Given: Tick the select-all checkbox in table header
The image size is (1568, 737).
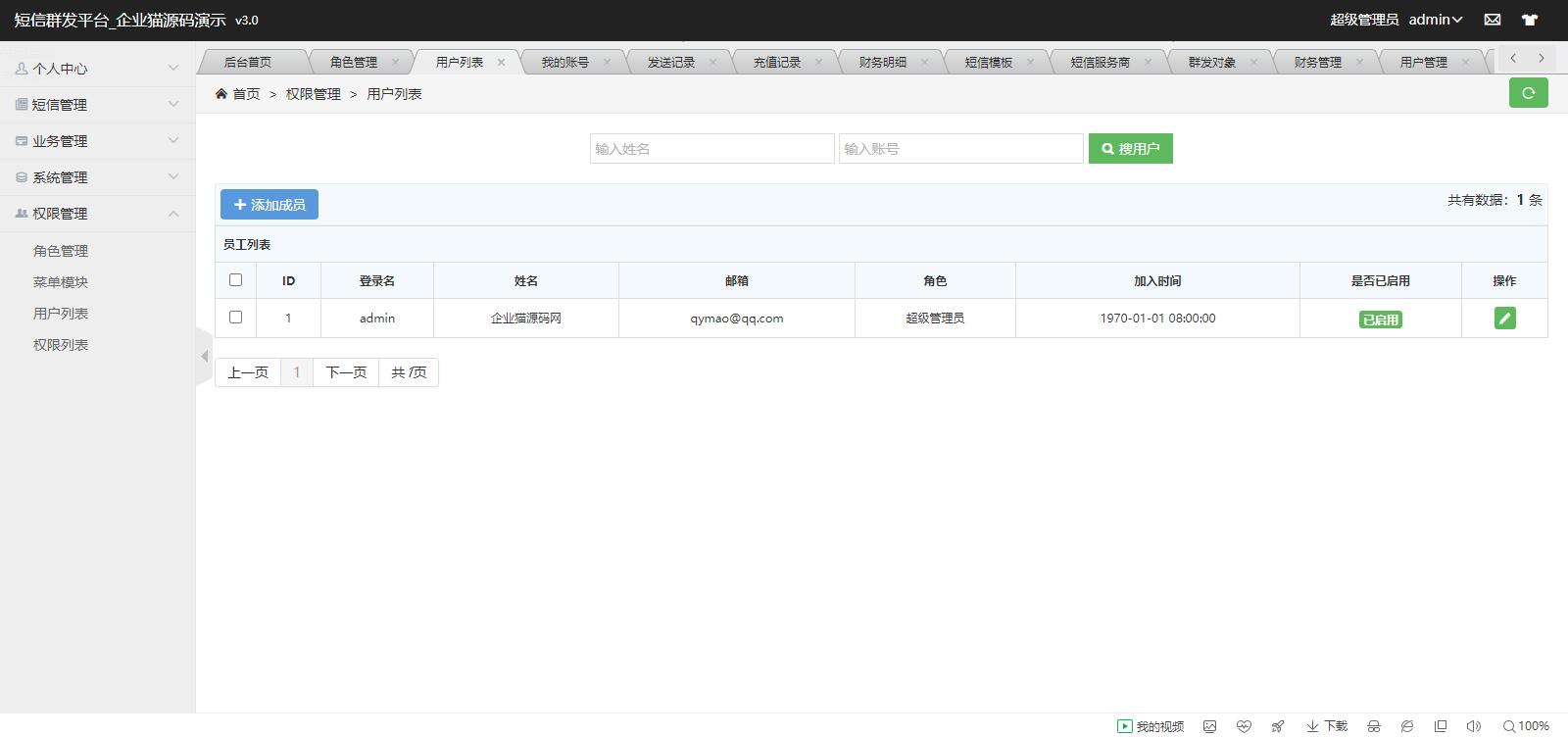Looking at the screenshot, I should tap(235, 280).
